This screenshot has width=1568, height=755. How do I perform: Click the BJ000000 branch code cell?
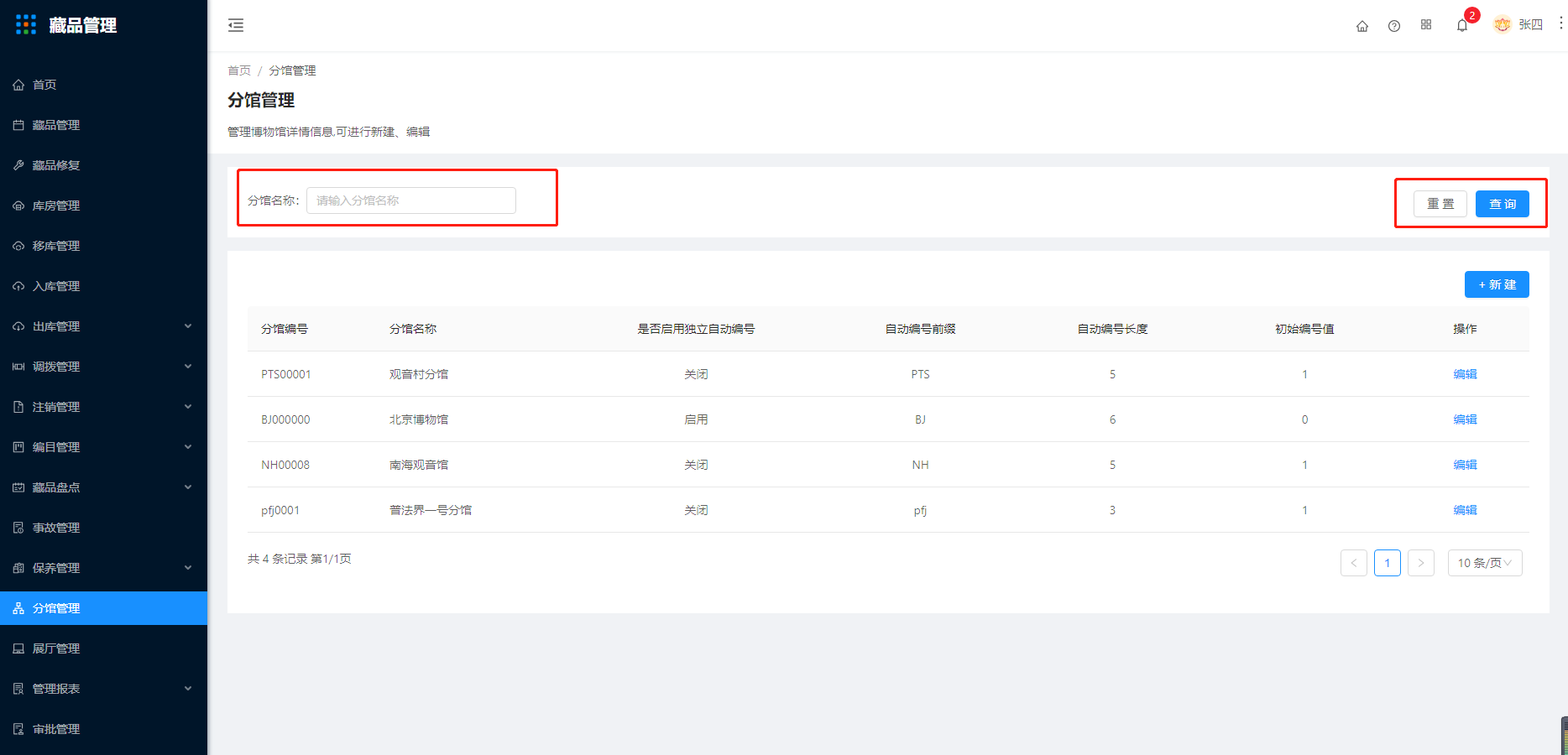coord(285,419)
